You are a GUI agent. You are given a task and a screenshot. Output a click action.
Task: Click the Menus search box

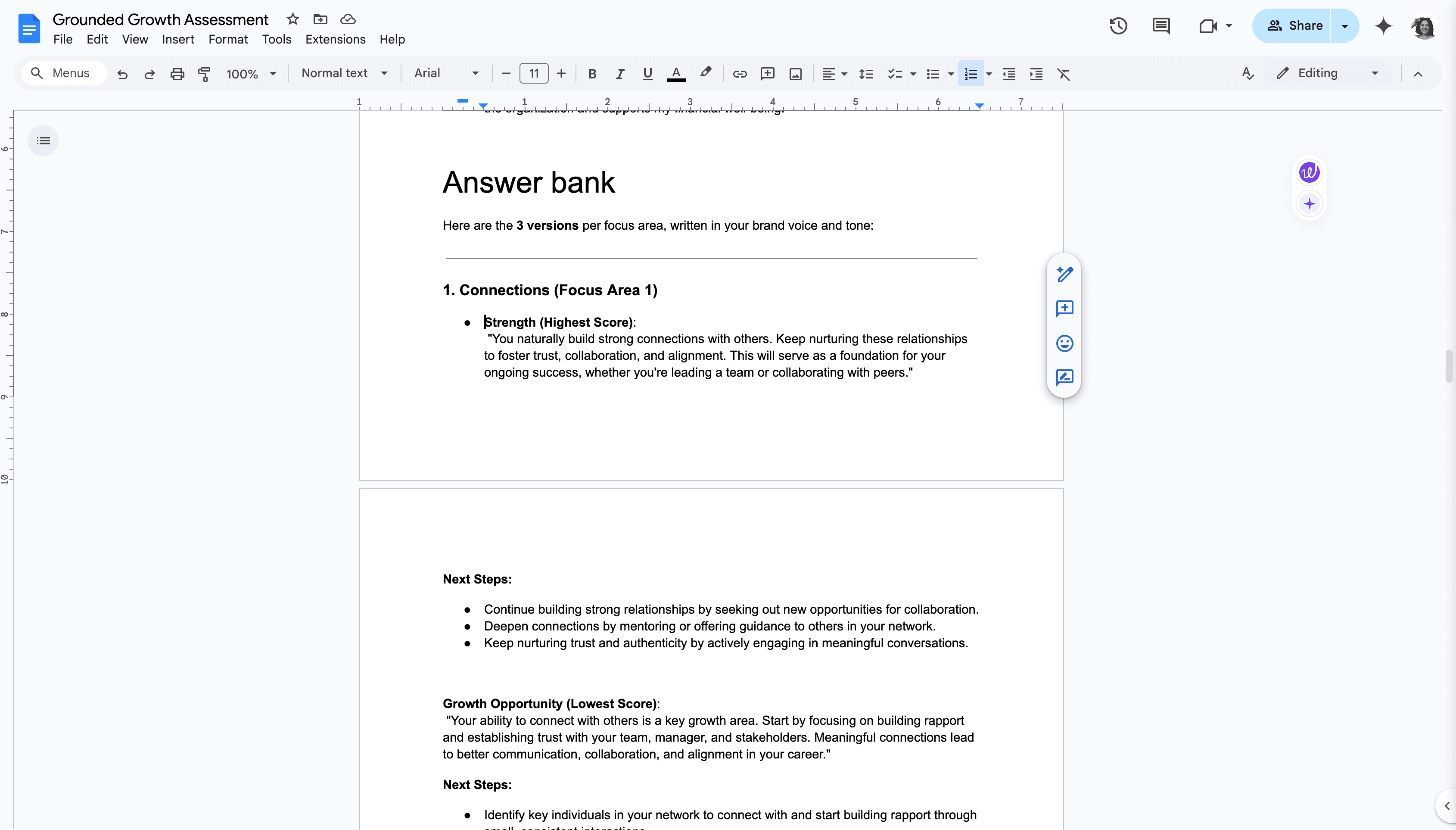[x=64, y=74]
